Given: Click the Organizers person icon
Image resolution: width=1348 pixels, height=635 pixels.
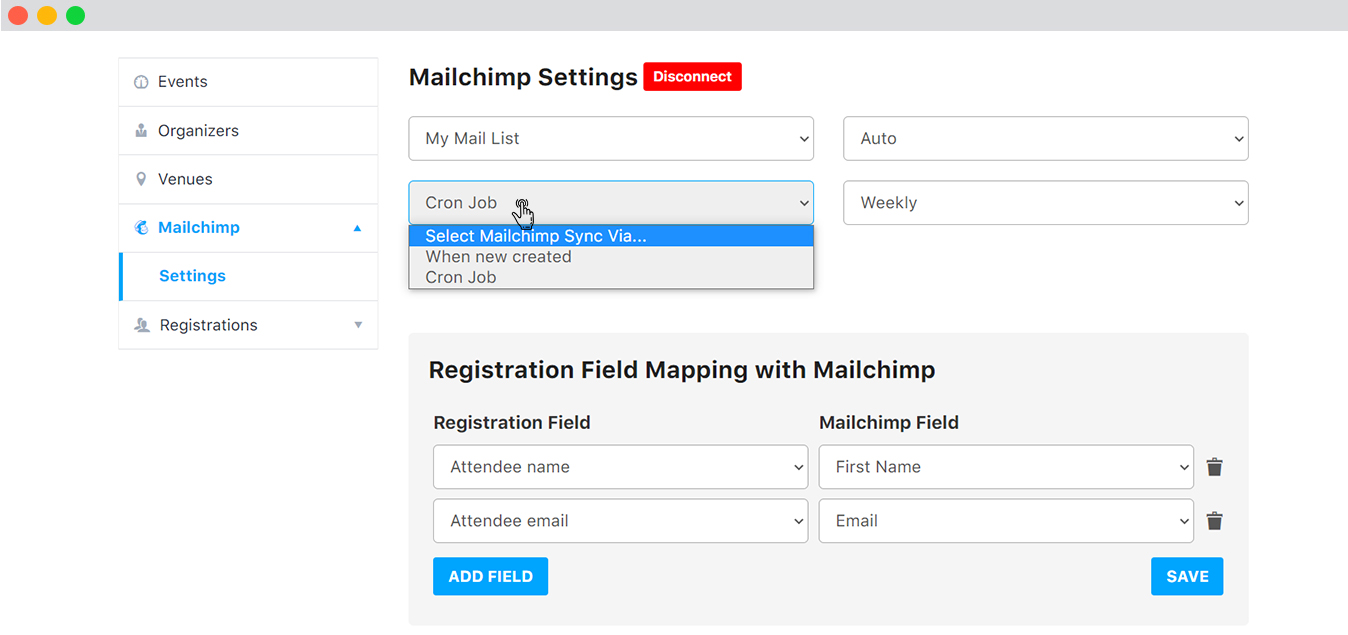Looking at the screenshot, I should point(141,131).
